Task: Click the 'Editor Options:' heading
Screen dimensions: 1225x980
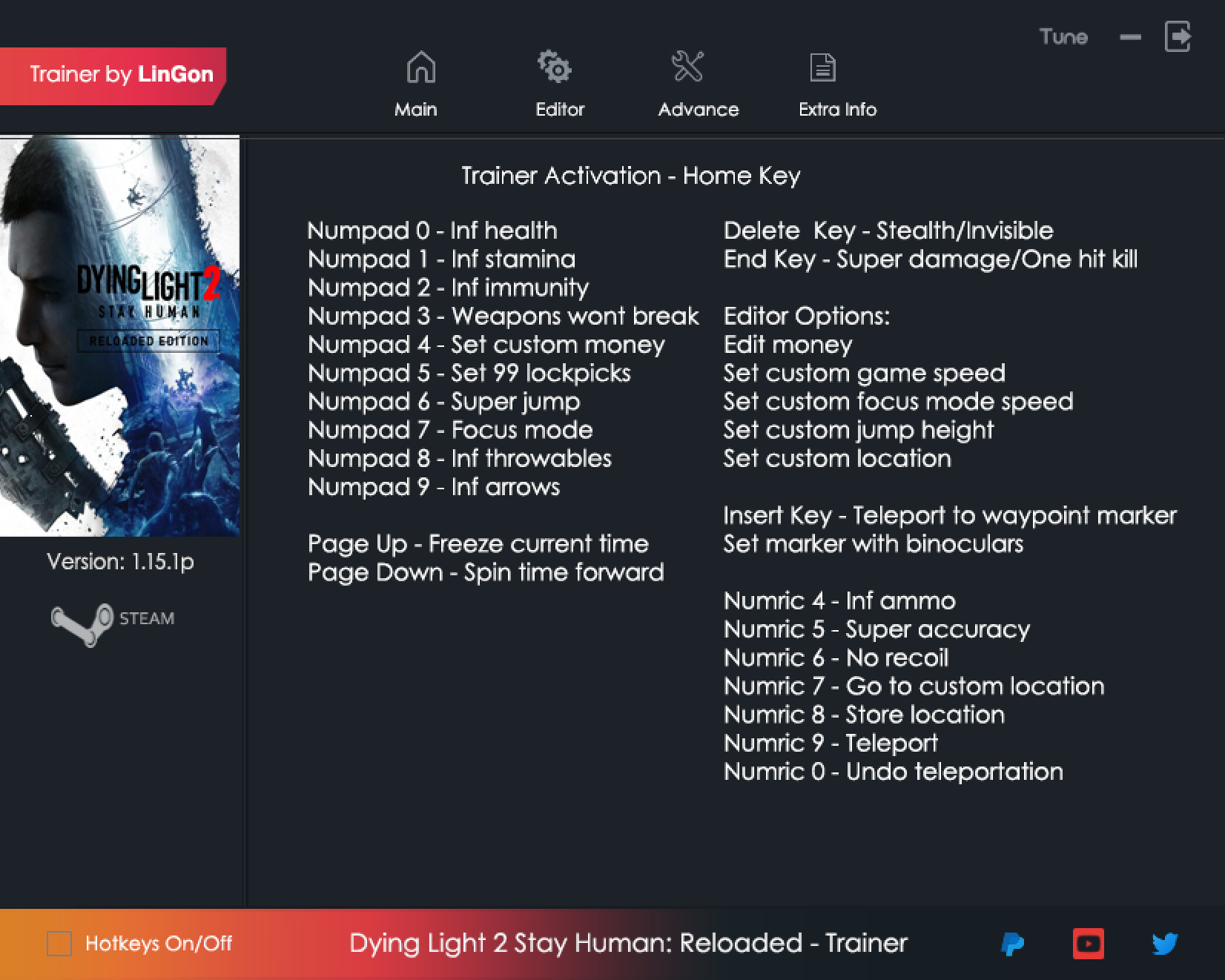Action: coord(807,317)
